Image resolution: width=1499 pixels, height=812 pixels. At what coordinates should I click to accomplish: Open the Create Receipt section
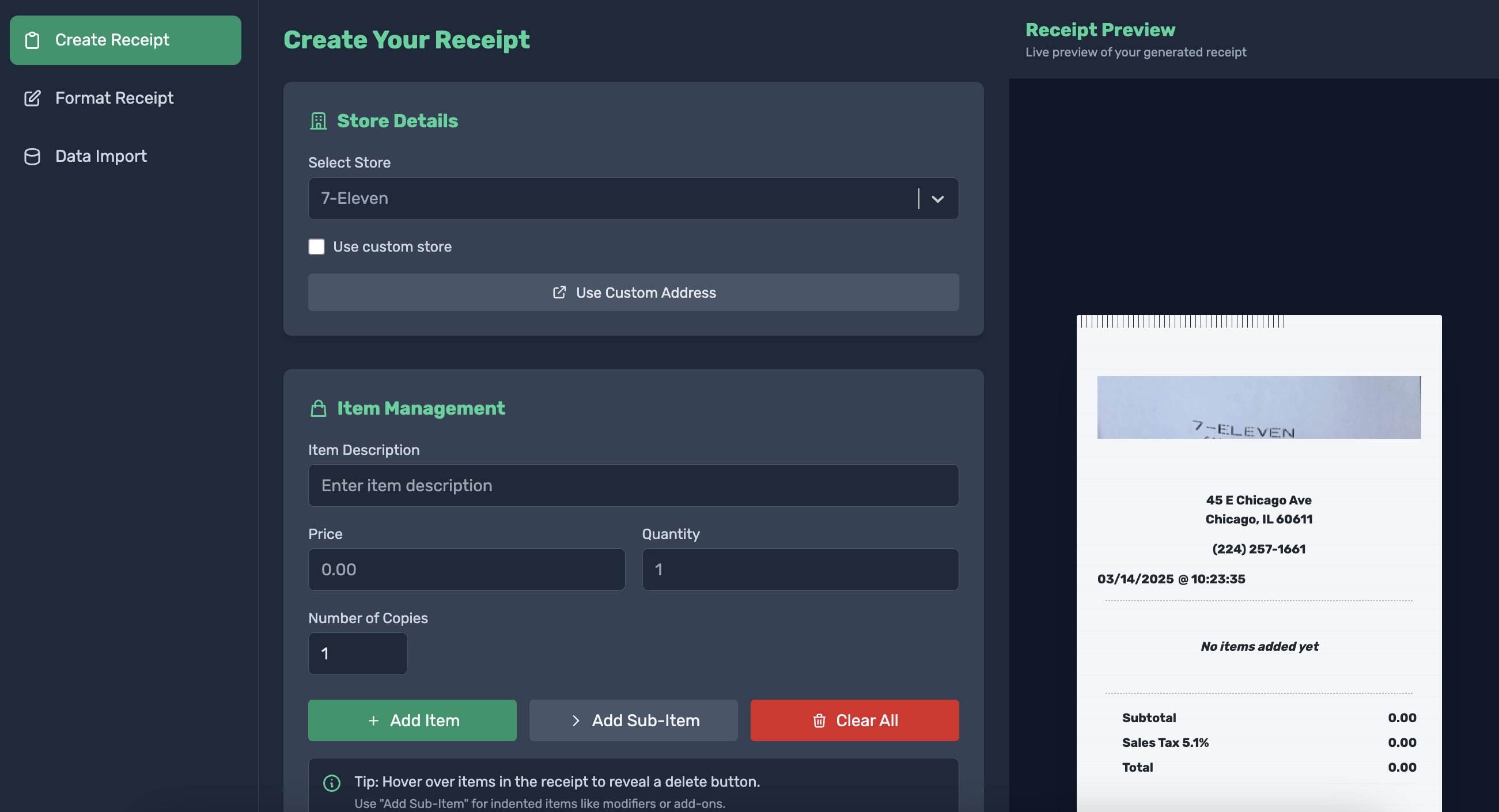[126, 40]
